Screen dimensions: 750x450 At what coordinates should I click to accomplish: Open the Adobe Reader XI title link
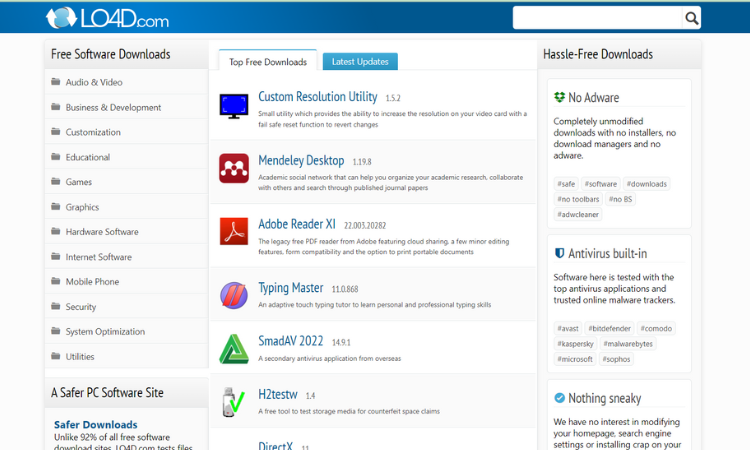(297, 224)
